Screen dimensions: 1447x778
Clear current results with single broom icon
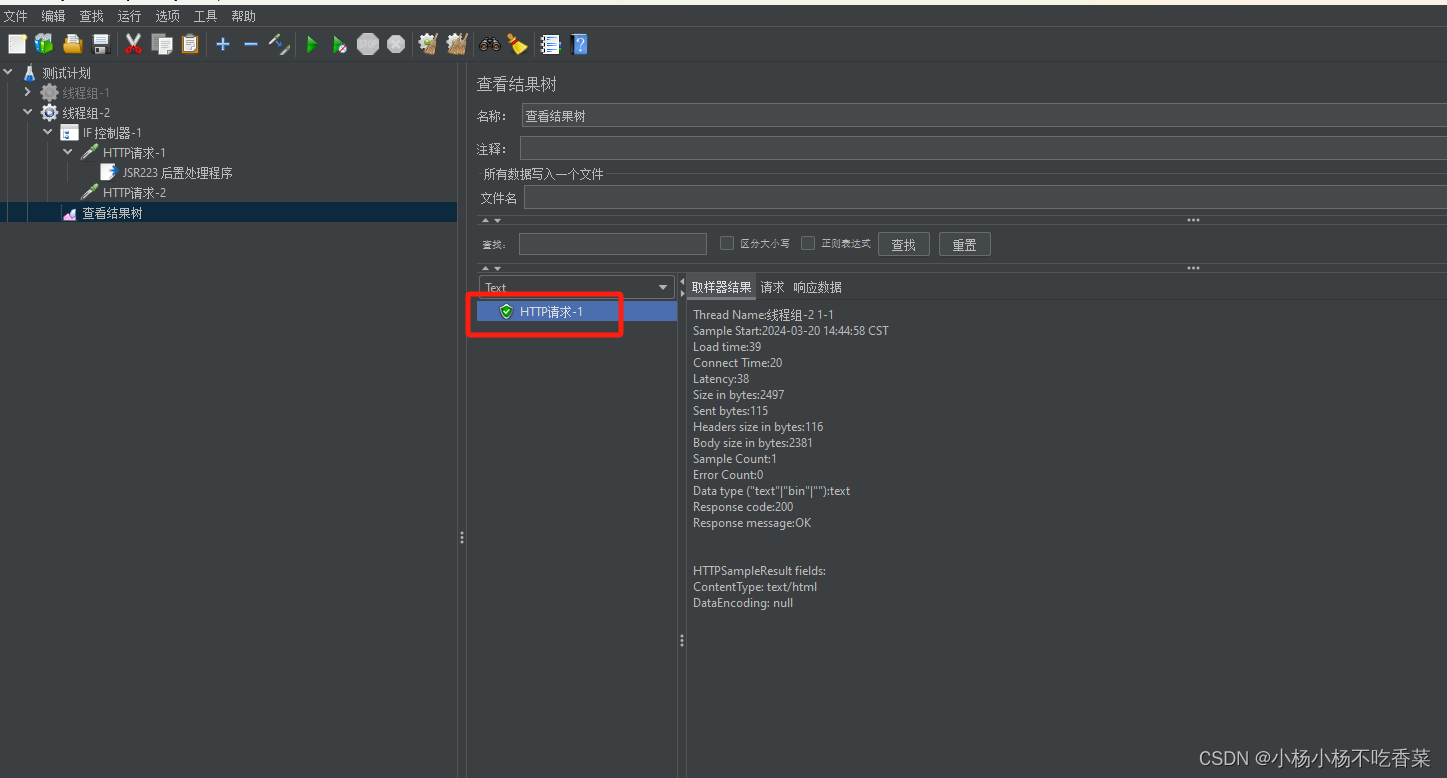pos(428,44)
